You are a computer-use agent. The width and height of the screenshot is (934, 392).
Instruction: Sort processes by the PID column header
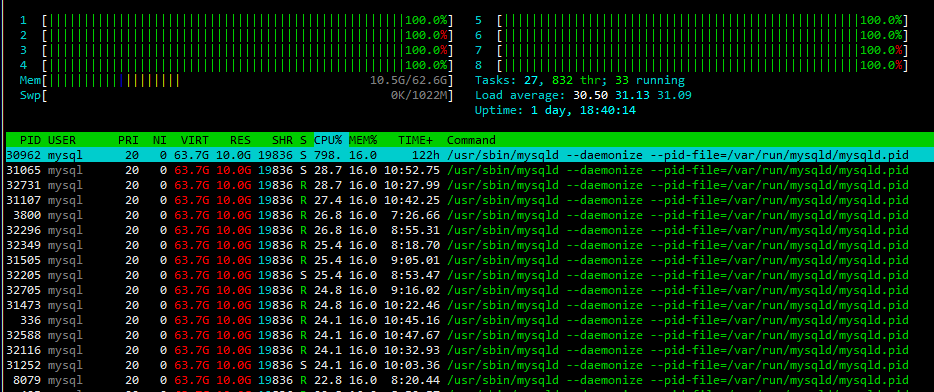[x=30, y=141]
